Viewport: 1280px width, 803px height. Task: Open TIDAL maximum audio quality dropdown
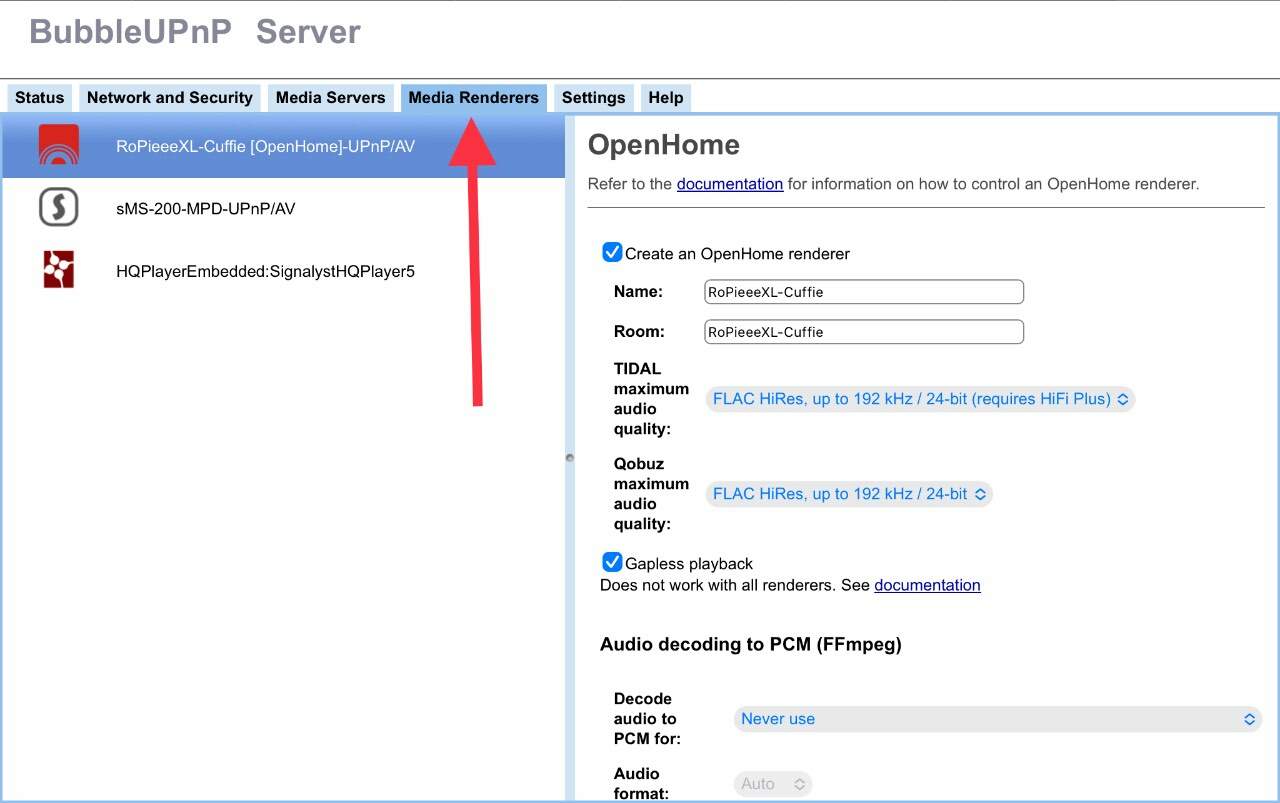pos(920,399)
